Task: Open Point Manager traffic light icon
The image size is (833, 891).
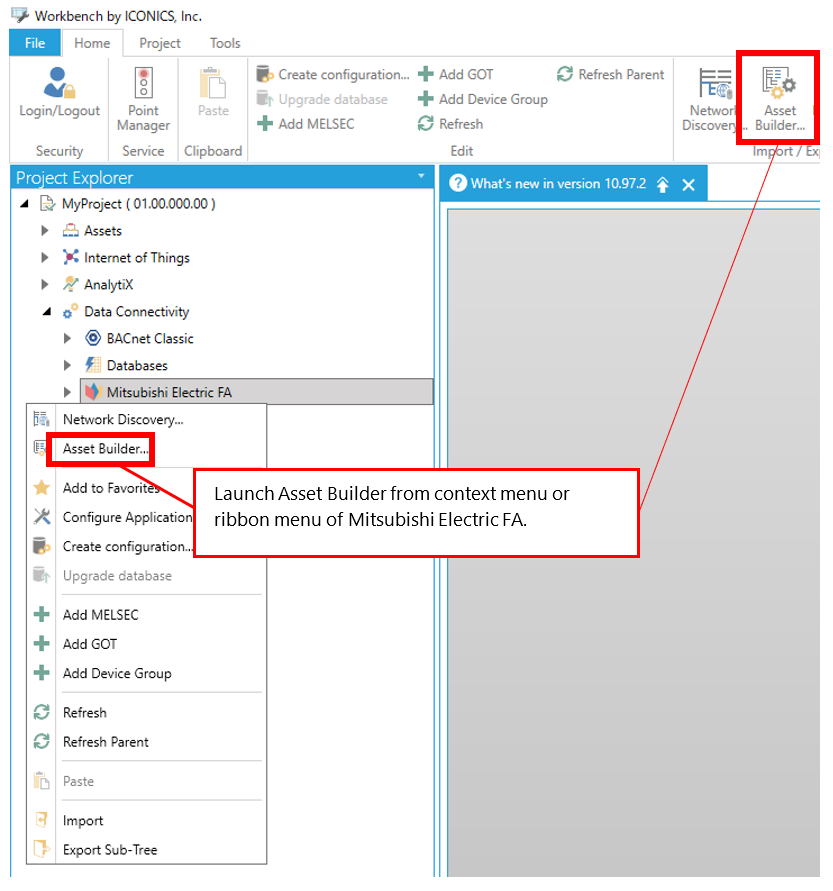Action: point(143,83)
